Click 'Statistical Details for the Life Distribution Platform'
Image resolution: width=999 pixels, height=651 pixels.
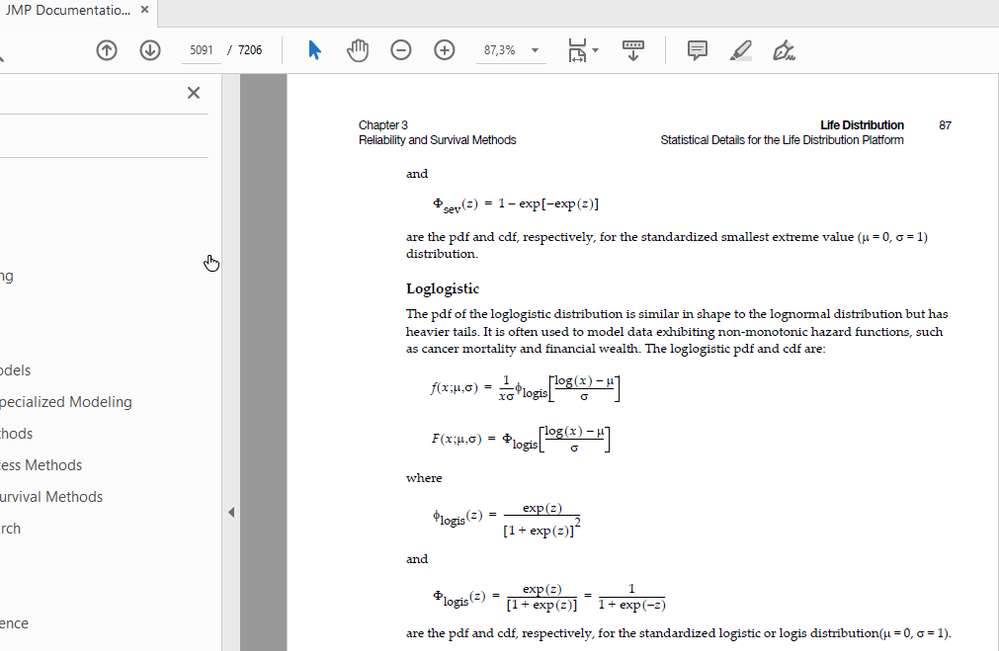[782, 140]
